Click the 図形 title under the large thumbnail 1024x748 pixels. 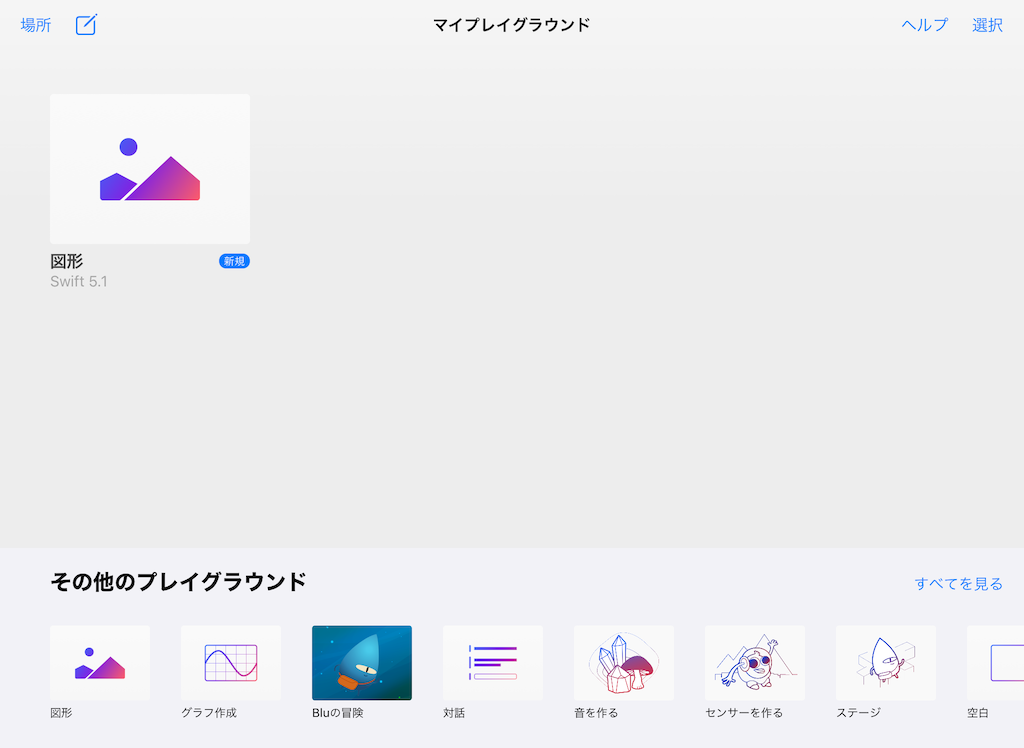tap(67, 261)
